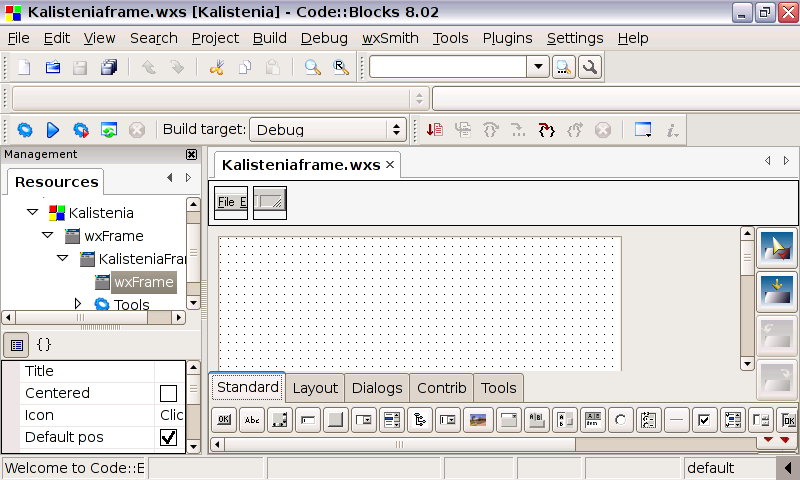Screen dimensions: 800x480
Task: Create a new file with toolbar icon
Action: [x=24, y=67]
